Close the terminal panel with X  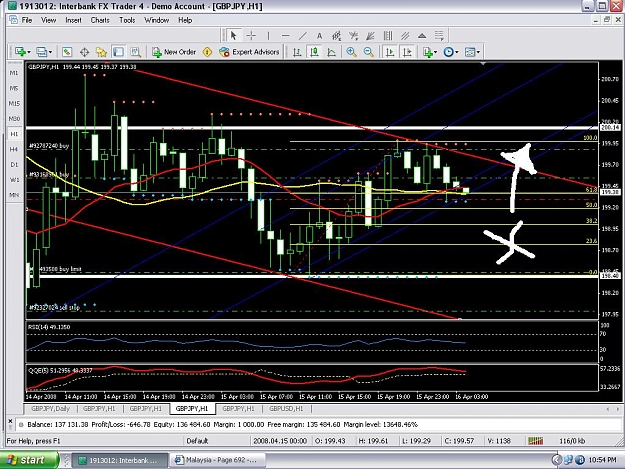[x=10, y=421]
